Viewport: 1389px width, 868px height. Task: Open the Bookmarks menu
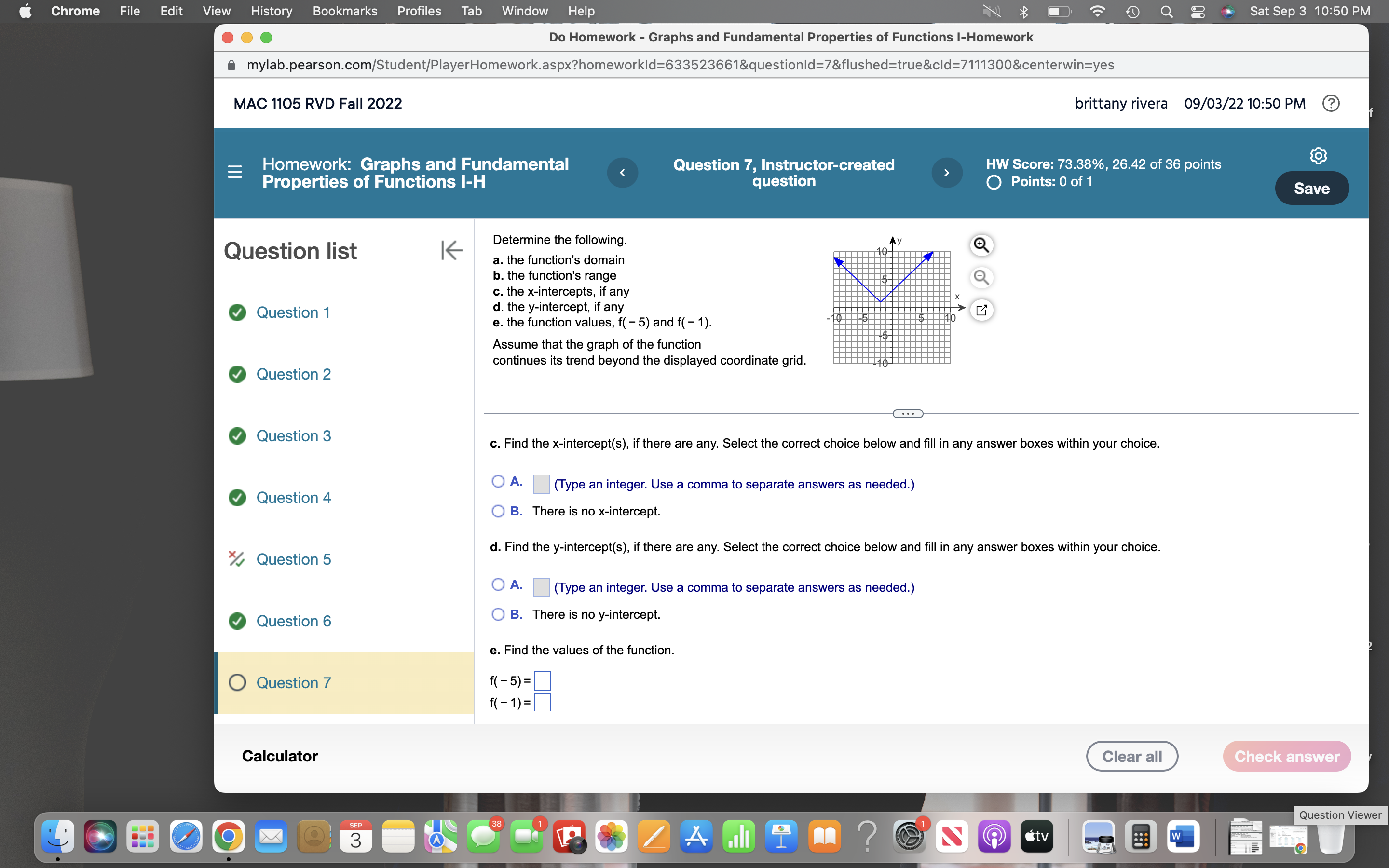[344, 11]
